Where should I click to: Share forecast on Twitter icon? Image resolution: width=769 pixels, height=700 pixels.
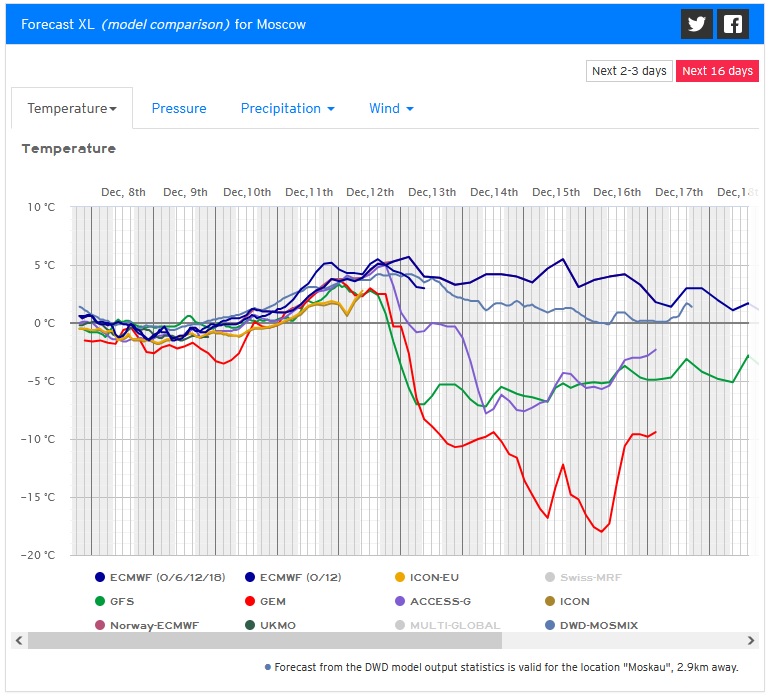(696, 24)
